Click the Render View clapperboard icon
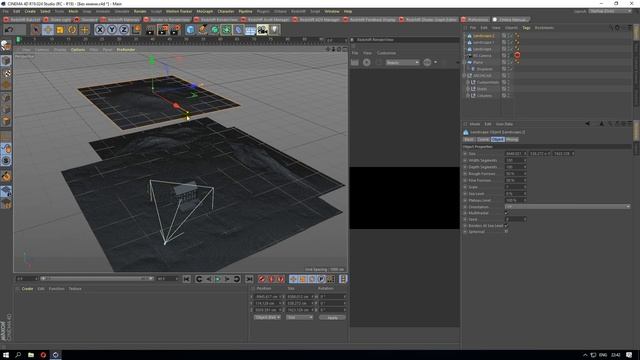This screenshot has width=640, height=360. tap(151, 29)
